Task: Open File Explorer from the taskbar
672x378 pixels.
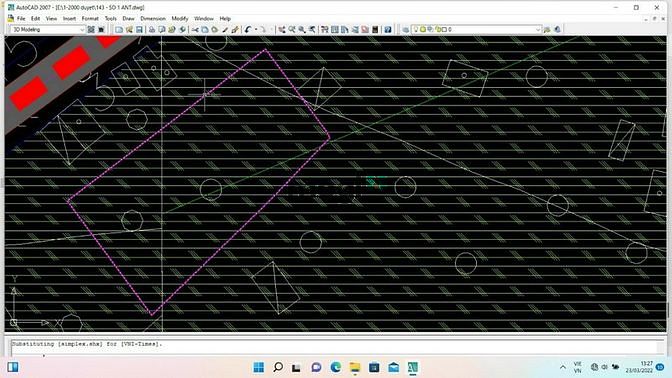Action: (355, 367)
